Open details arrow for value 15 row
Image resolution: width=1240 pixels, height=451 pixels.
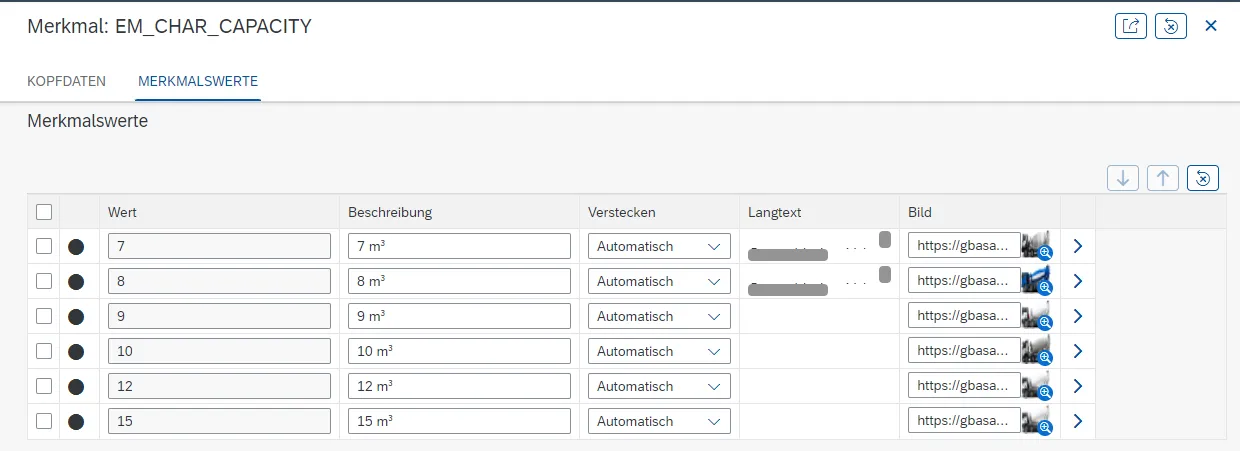click(x=1077, y=422)
